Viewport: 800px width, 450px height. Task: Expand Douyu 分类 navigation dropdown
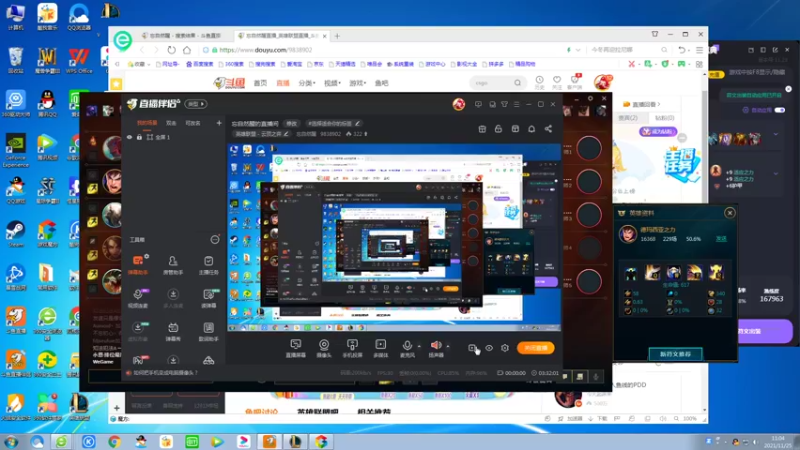pyautogui.click(x=307, y=83)
